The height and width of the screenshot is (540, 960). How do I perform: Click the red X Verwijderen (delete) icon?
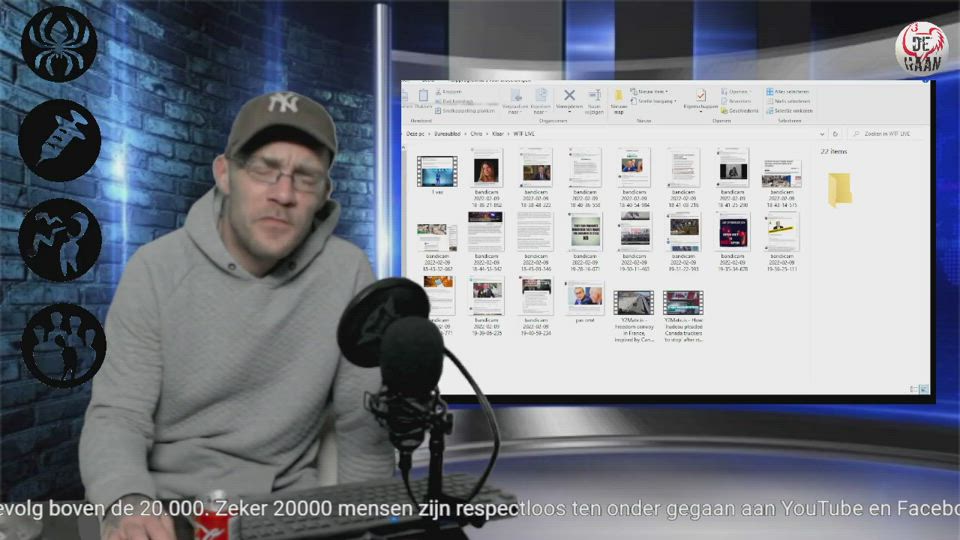pyautogui.click(x=569, y=96)
